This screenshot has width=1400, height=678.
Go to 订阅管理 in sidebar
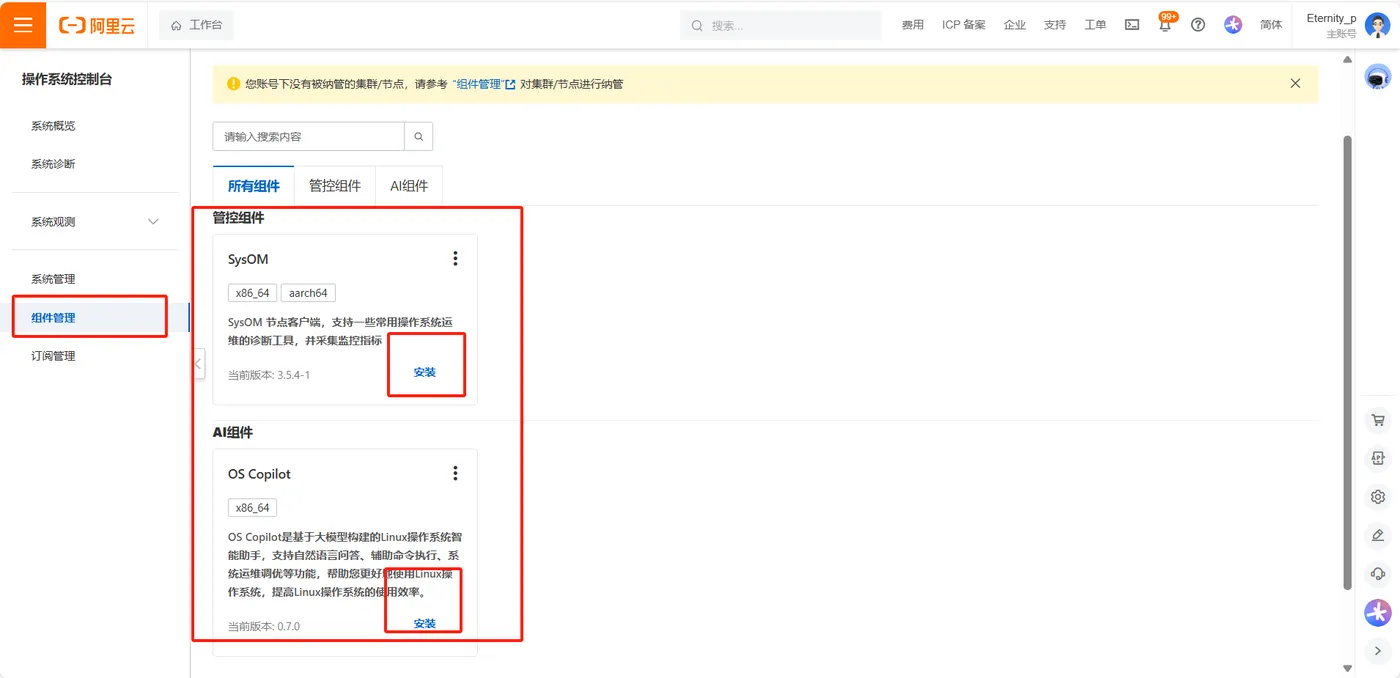pyautogui.click(x=53, y=356)
